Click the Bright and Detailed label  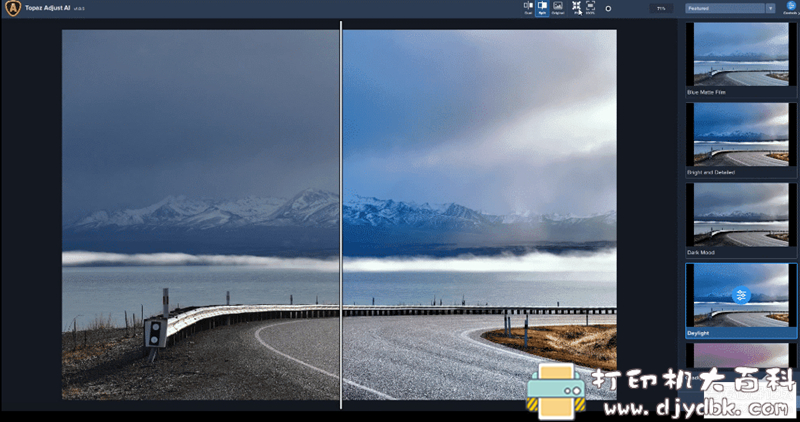point(711,172)
